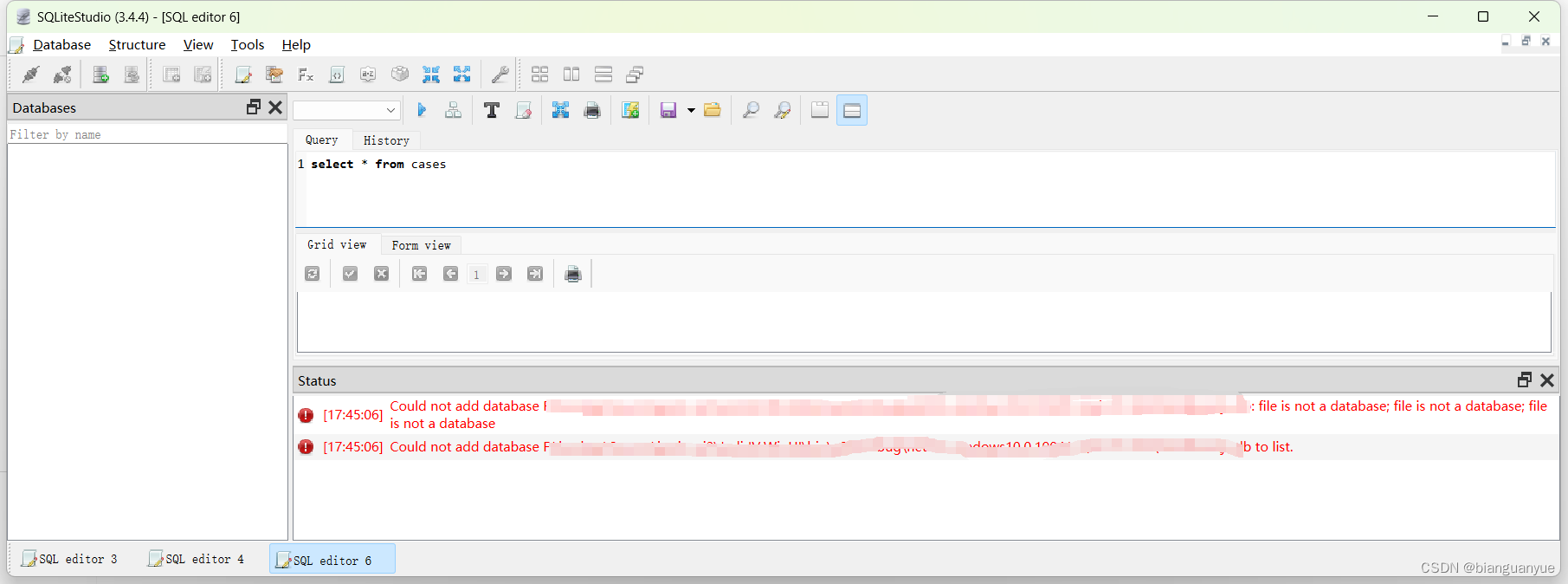Image resolution: width=1568 pixels, height=584 pixels.
Task: Click the Disconnect from database icon
Action: 62,75
